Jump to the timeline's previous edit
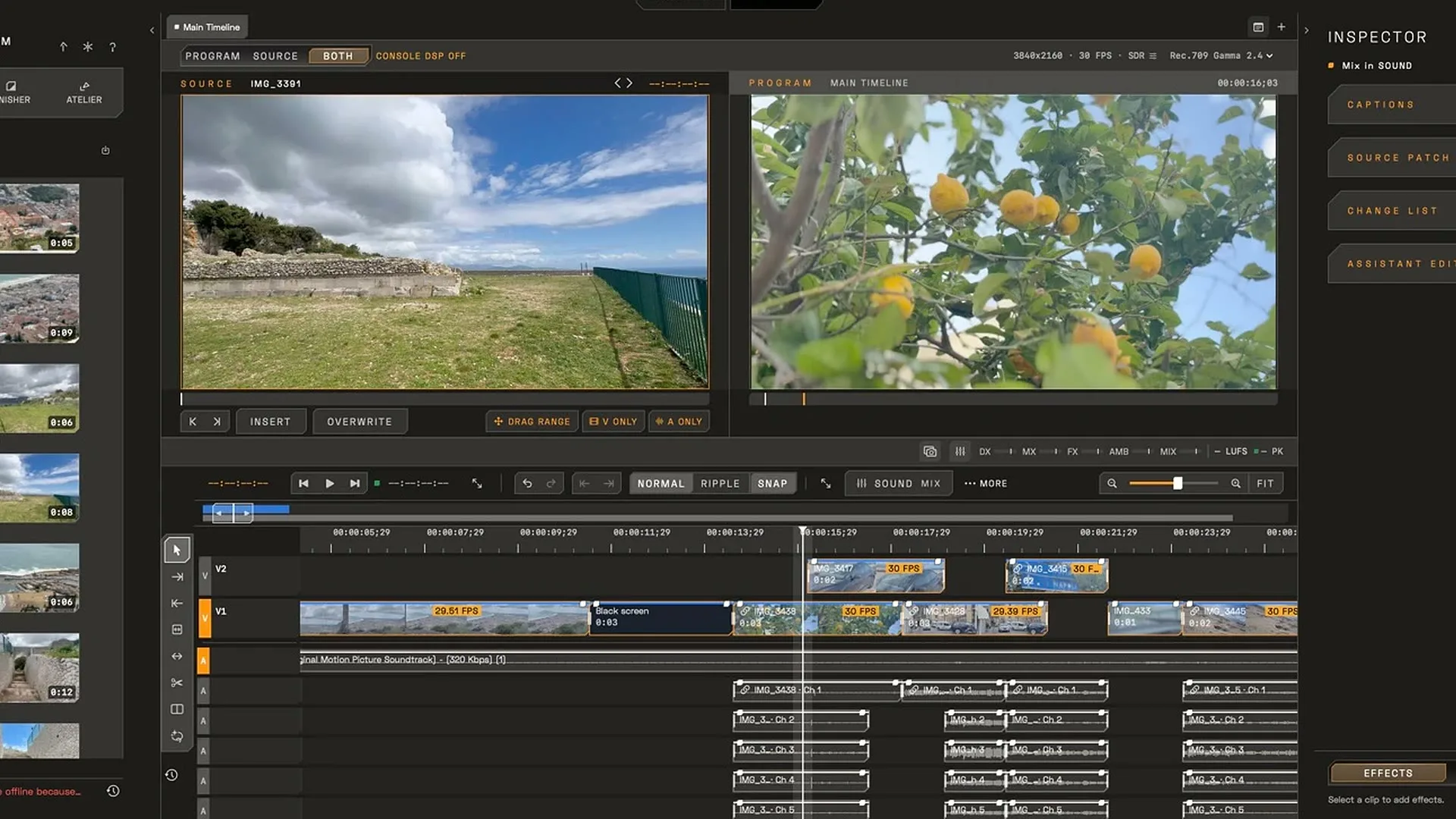1456x819 pixels. (584, 483)
